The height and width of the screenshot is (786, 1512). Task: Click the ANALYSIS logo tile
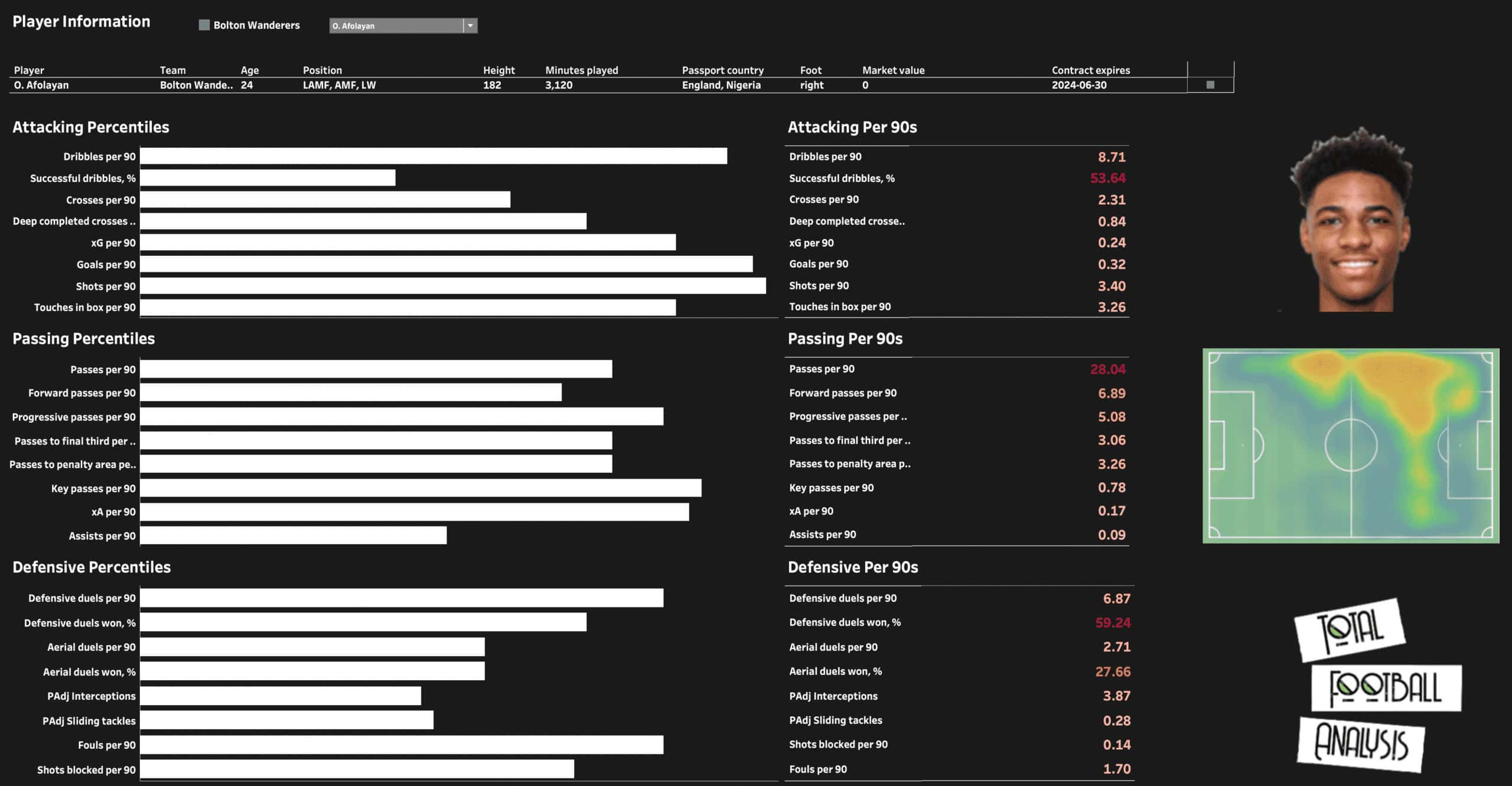coord(1361,743)
